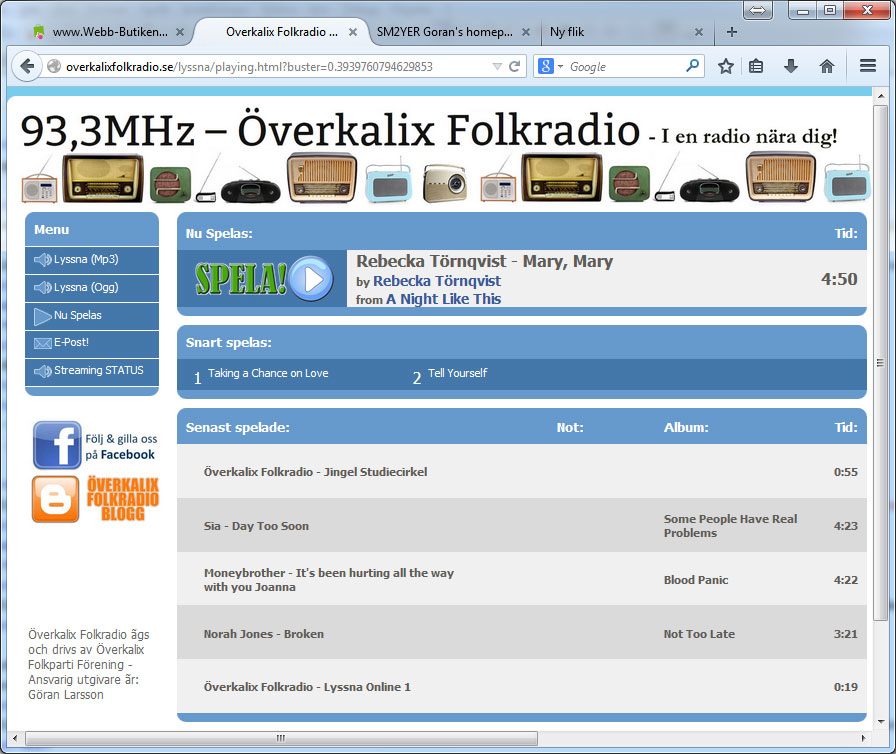The height and width of the screenshot is (754, 896).
Task: Click album 'Some People Have Real Problems'
Action: point(730,526)
